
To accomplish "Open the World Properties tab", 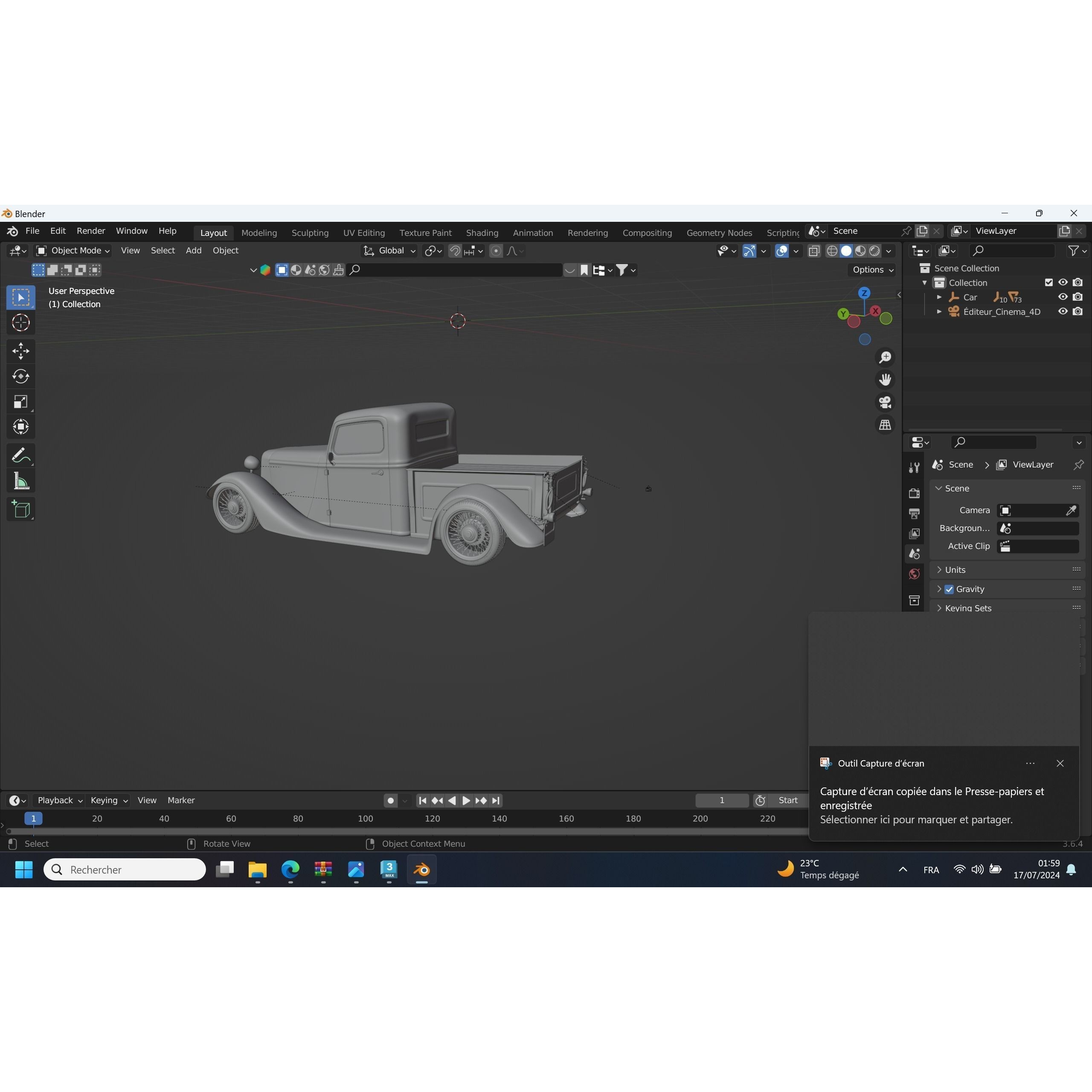I will 914,574.
